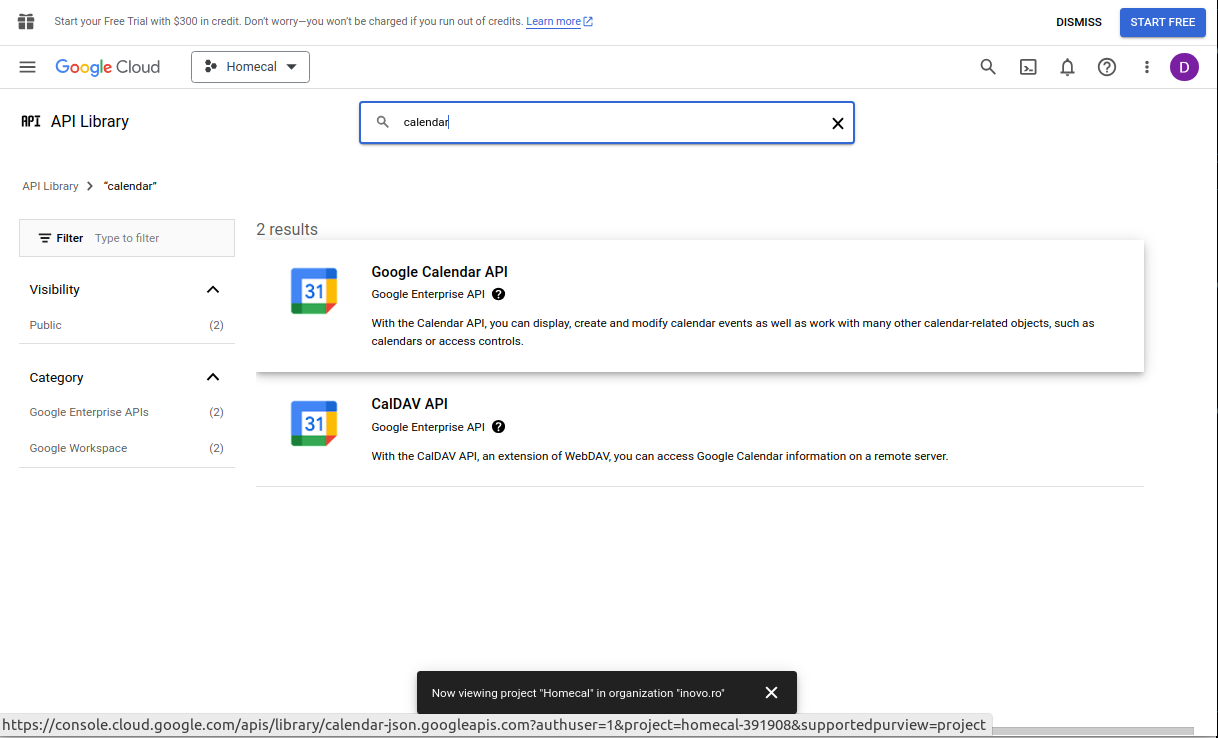Open the Homecal project selector dropdown

point(250,67)
